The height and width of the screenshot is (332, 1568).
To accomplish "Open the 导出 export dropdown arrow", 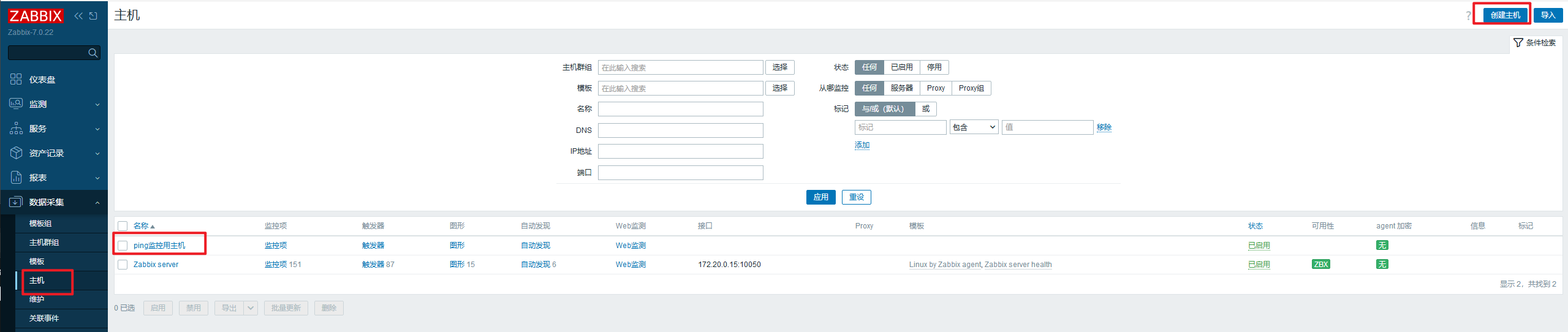I will 251,308.
